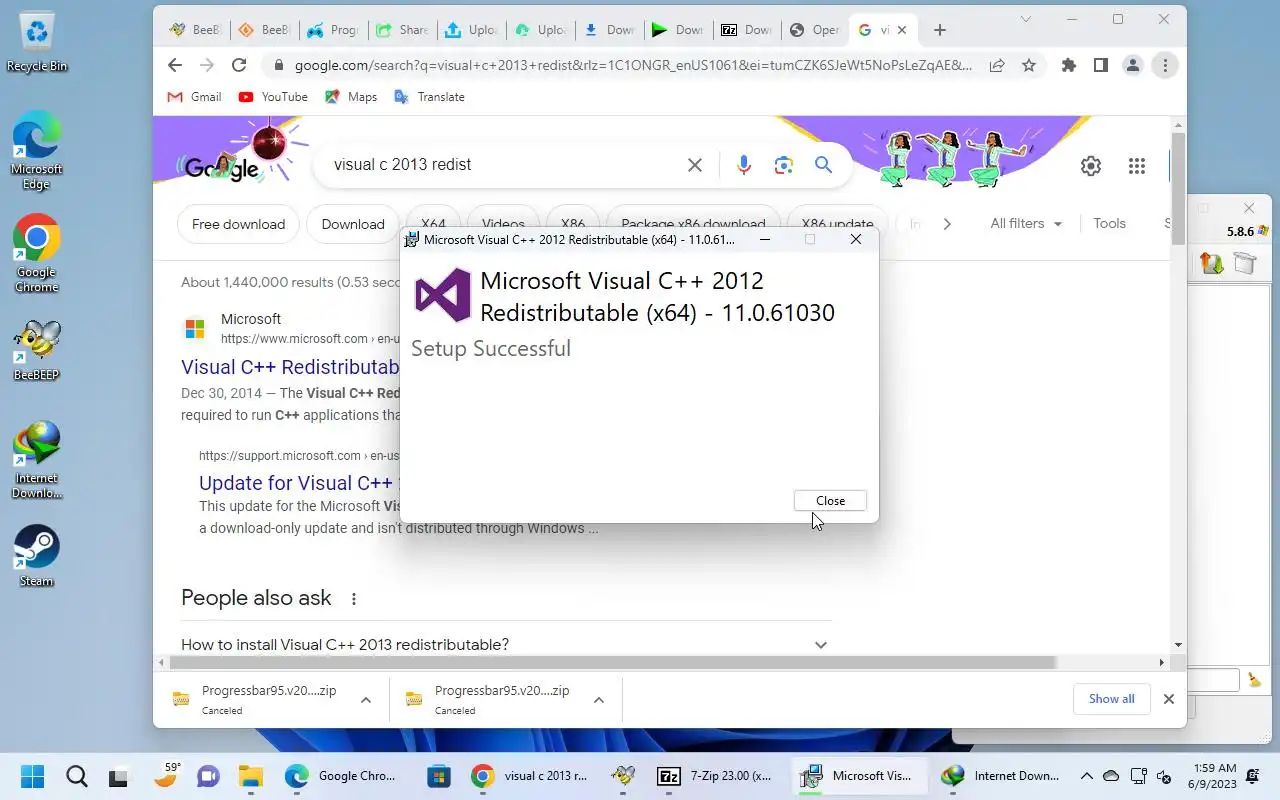Open Google quick settings gear
Screen dimensions: 1280x800
[1091, 166]
